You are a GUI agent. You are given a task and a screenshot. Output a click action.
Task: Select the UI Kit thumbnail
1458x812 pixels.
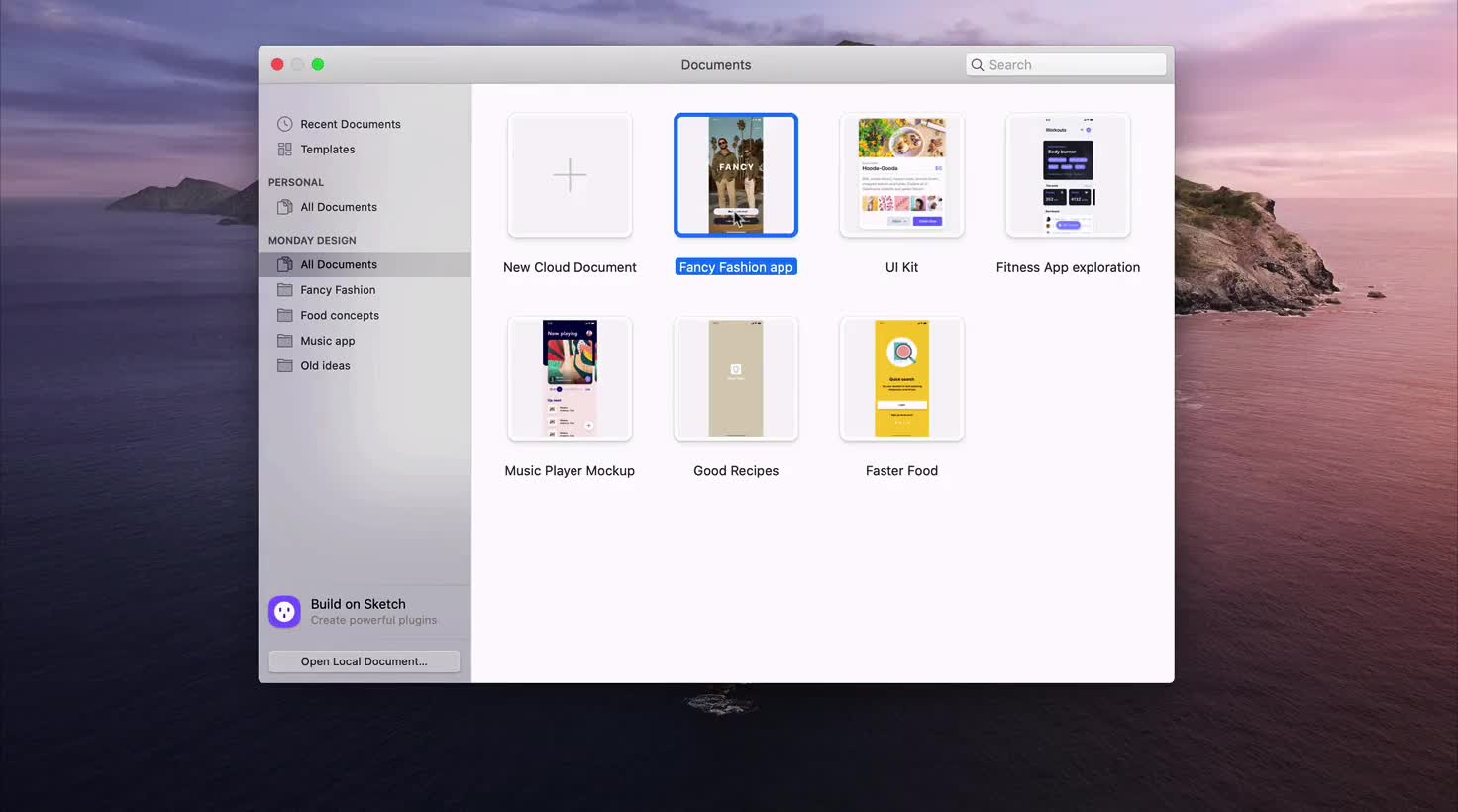(901, 175)
